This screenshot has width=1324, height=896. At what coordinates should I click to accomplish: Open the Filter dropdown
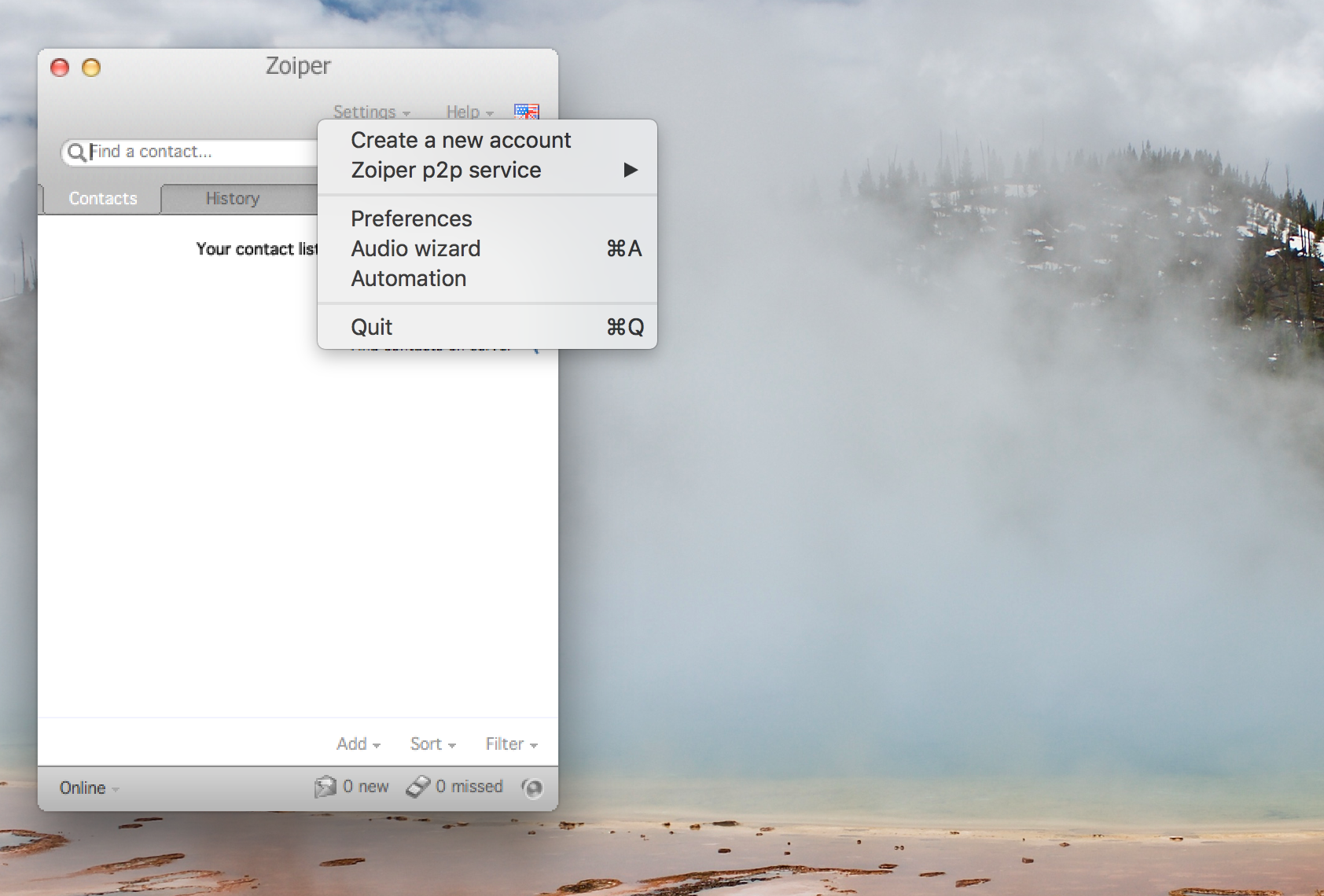pos(511,744)
